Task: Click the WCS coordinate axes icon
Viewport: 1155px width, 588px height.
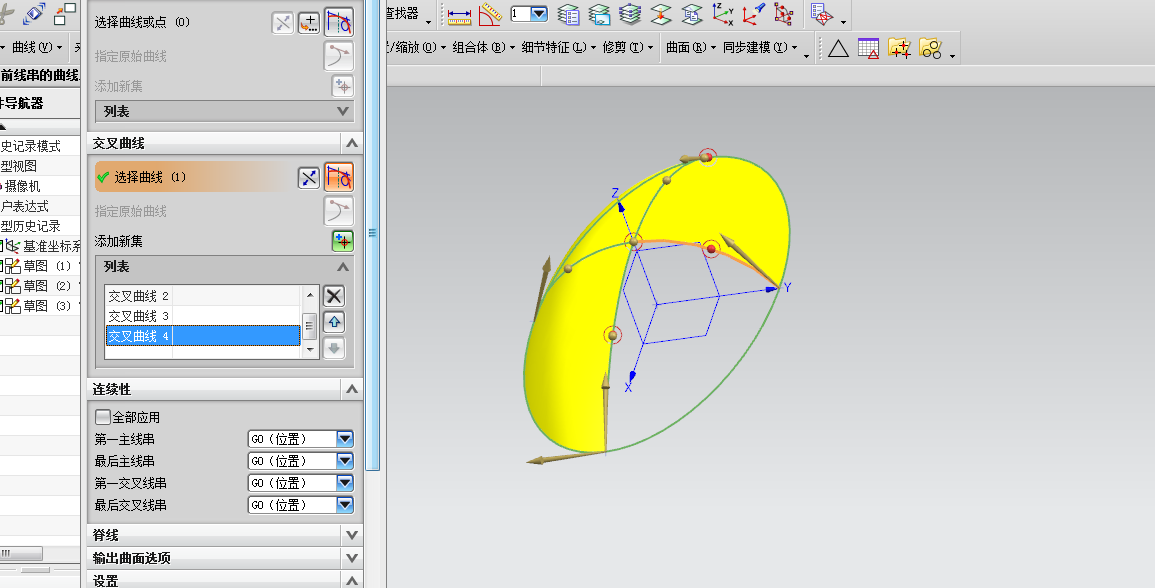Action: click(722, 15)
